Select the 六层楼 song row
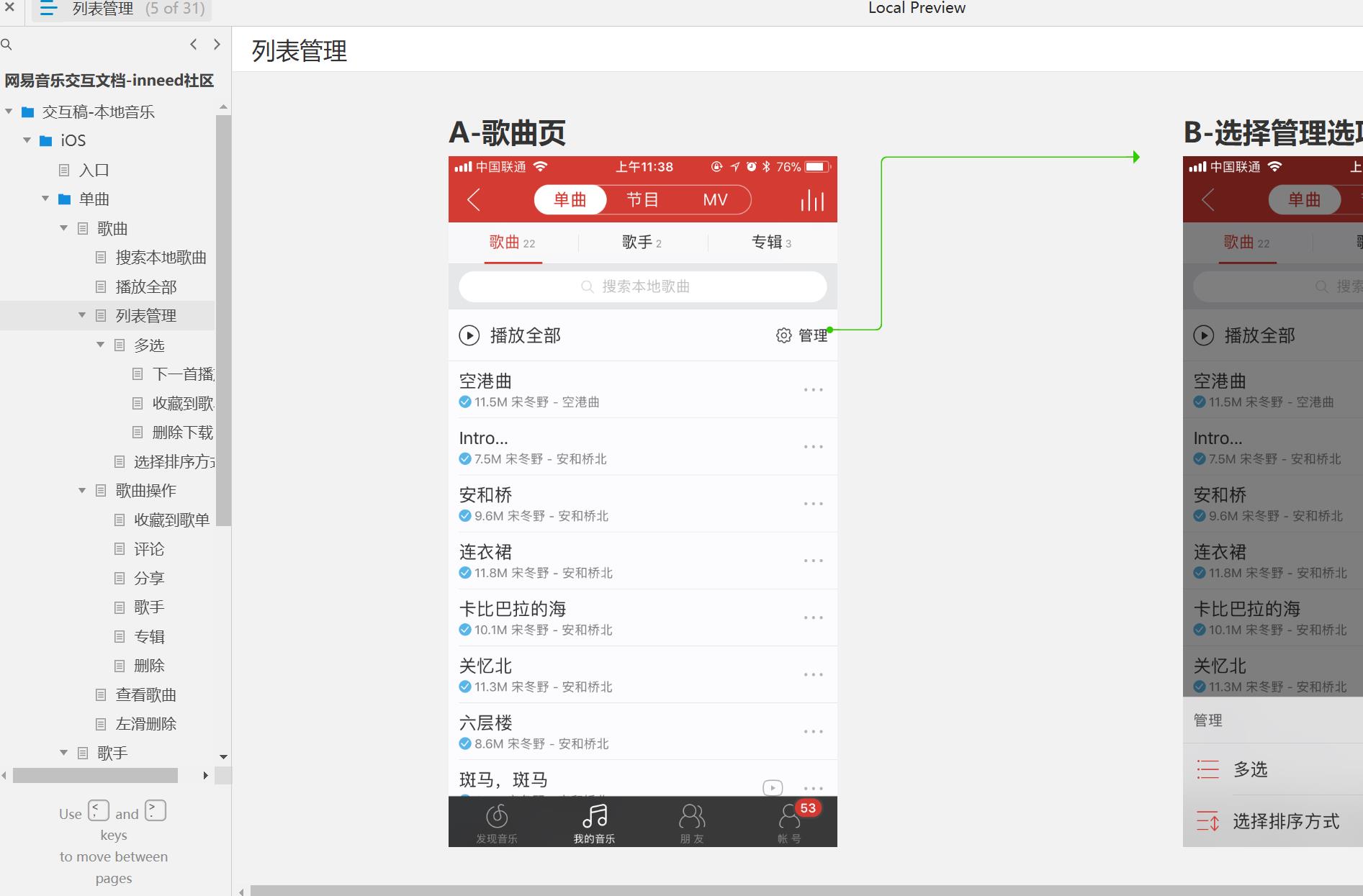Image resolution: width=1363 pixels, height=896 pixels. 642,732
